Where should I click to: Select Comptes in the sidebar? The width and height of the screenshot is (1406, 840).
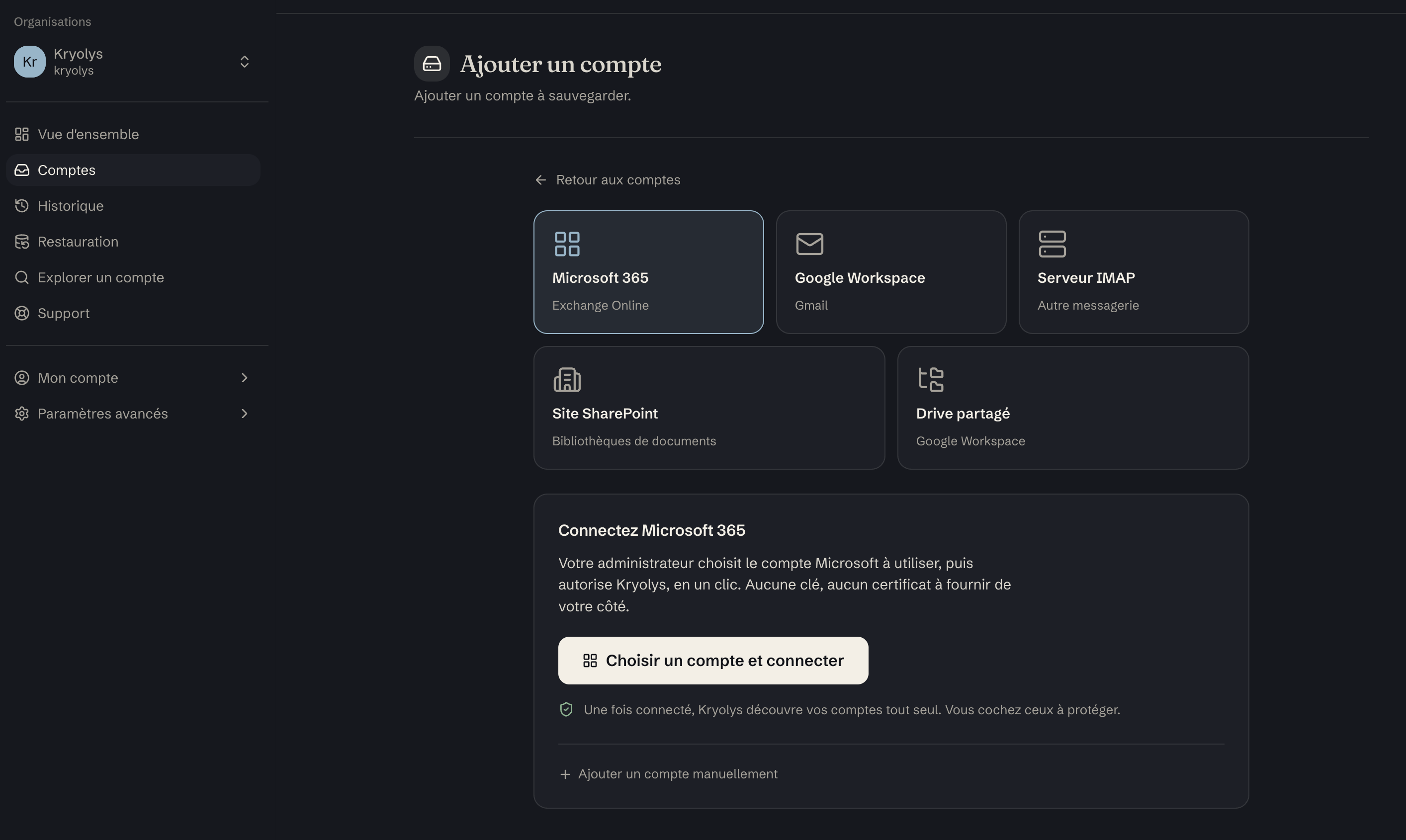(x=133, y=170)
